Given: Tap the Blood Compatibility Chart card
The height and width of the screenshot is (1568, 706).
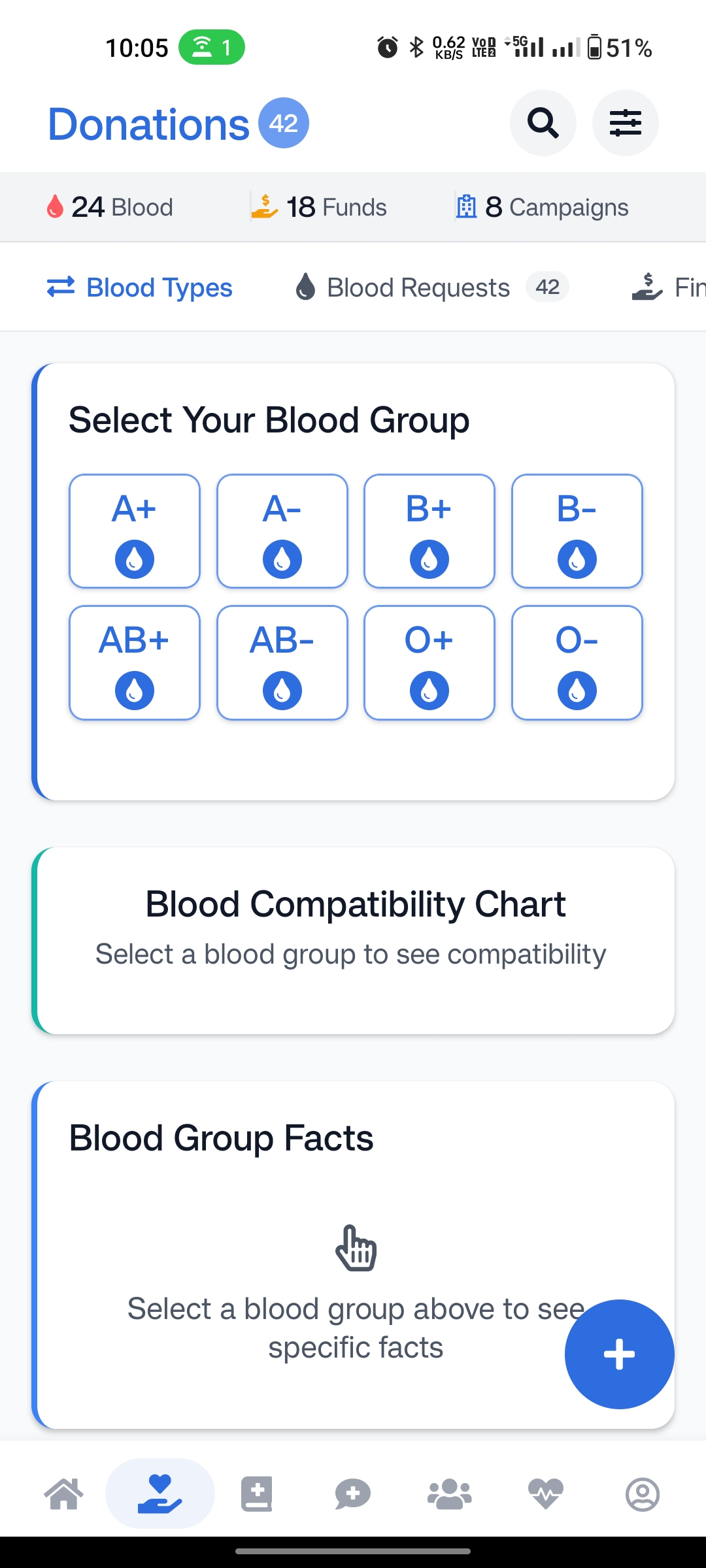Looking at the screenshot, I should pos(353,939).
